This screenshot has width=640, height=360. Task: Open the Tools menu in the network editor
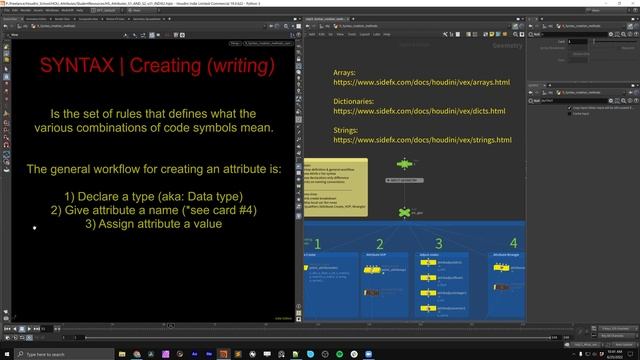click(x=352, y=34)
